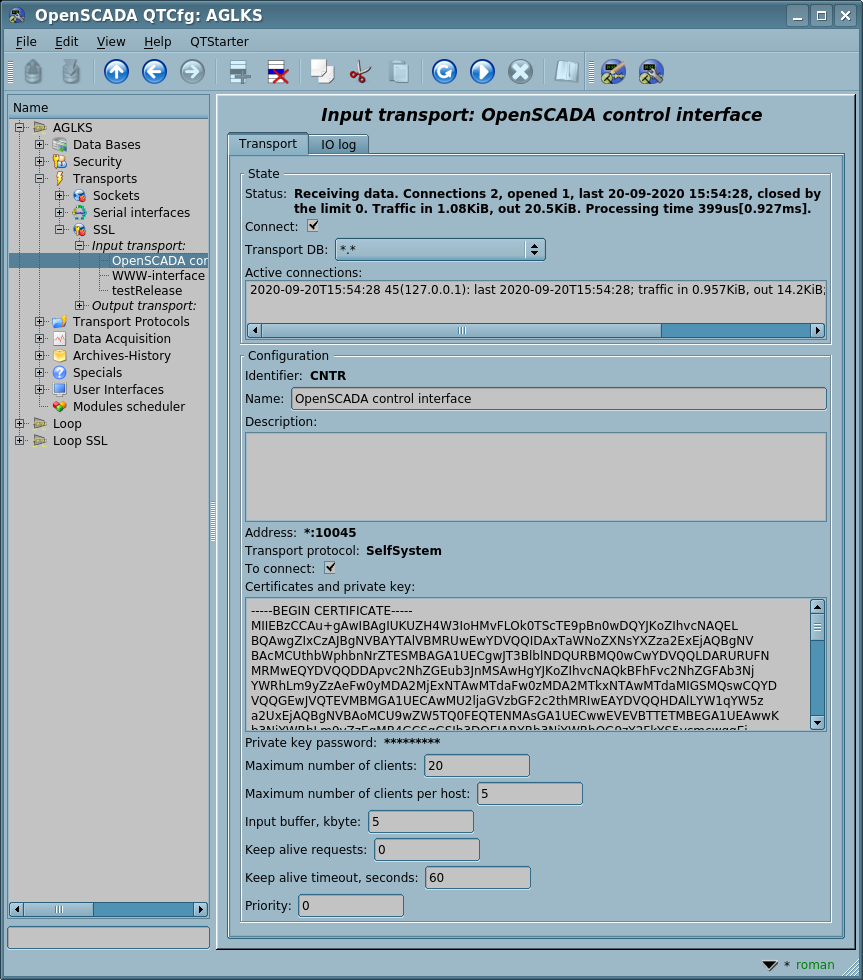
Task: Click the Name input field
Action: pos(559,399)
